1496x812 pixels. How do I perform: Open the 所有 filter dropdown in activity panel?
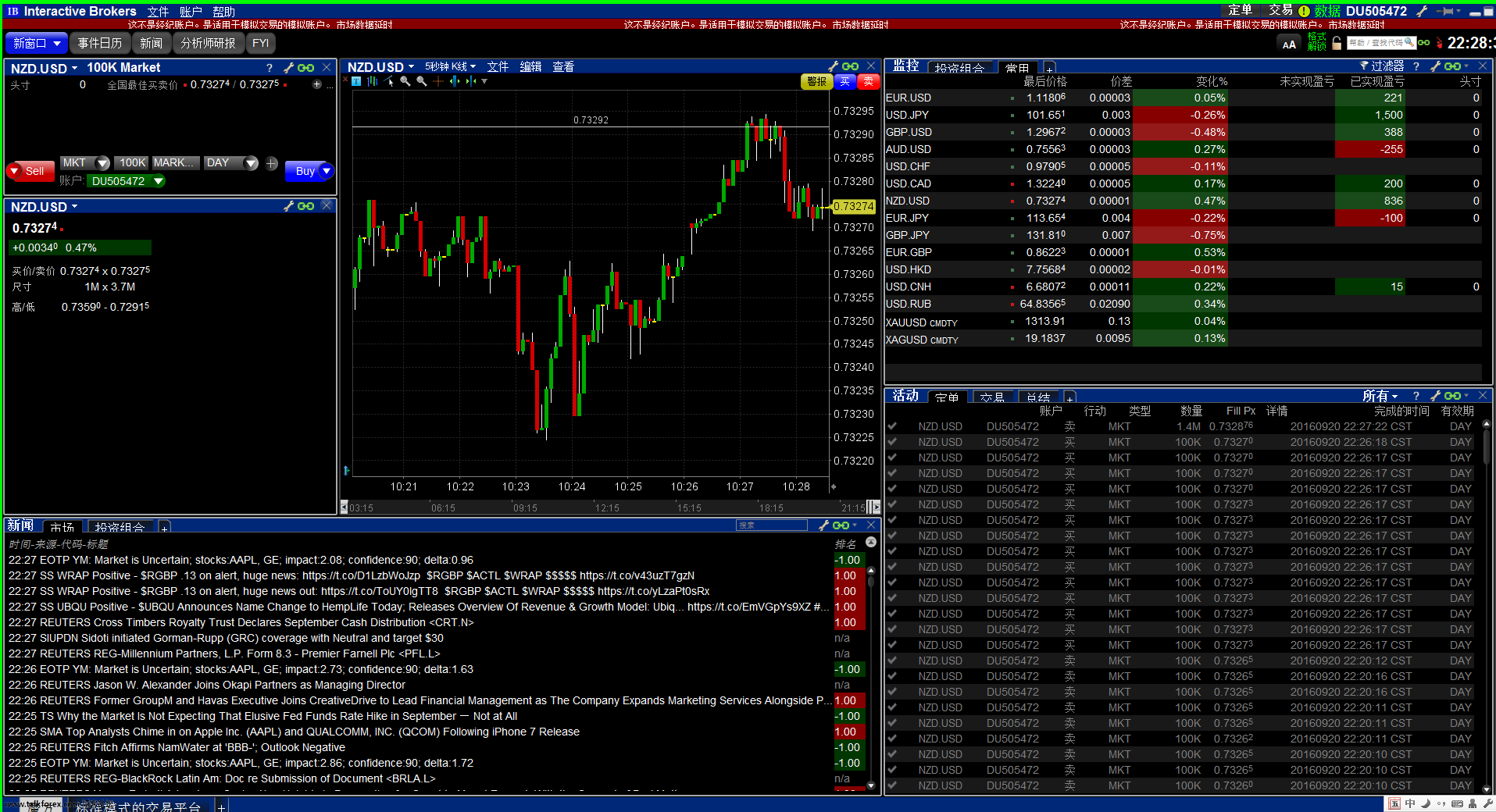pyautogui.click(x=1380, y=396)
